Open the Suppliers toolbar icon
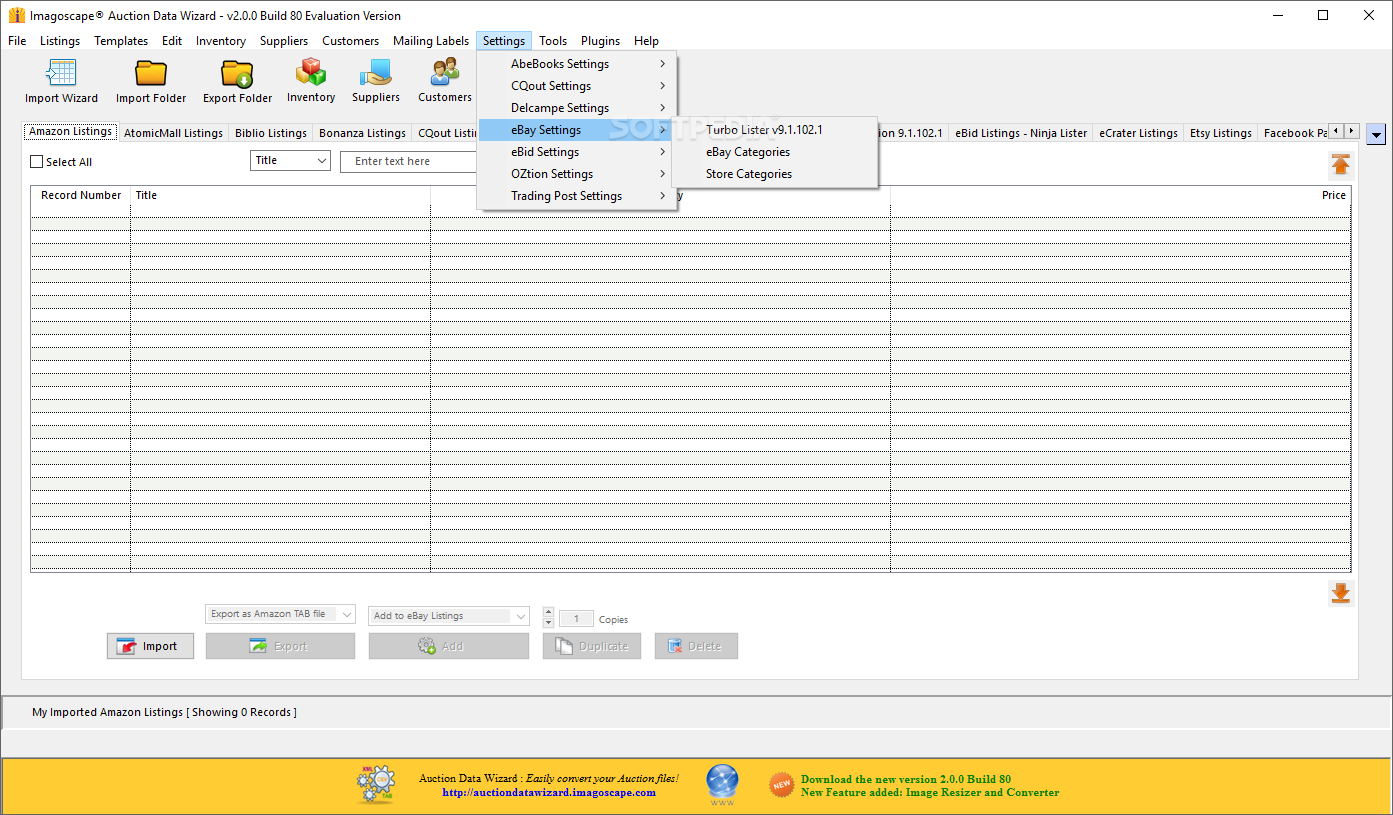 tap(376, 81)
